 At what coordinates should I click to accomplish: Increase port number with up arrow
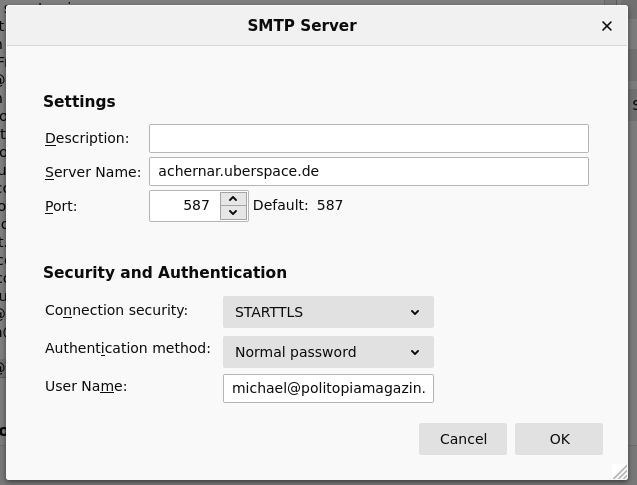pos(233,199)
